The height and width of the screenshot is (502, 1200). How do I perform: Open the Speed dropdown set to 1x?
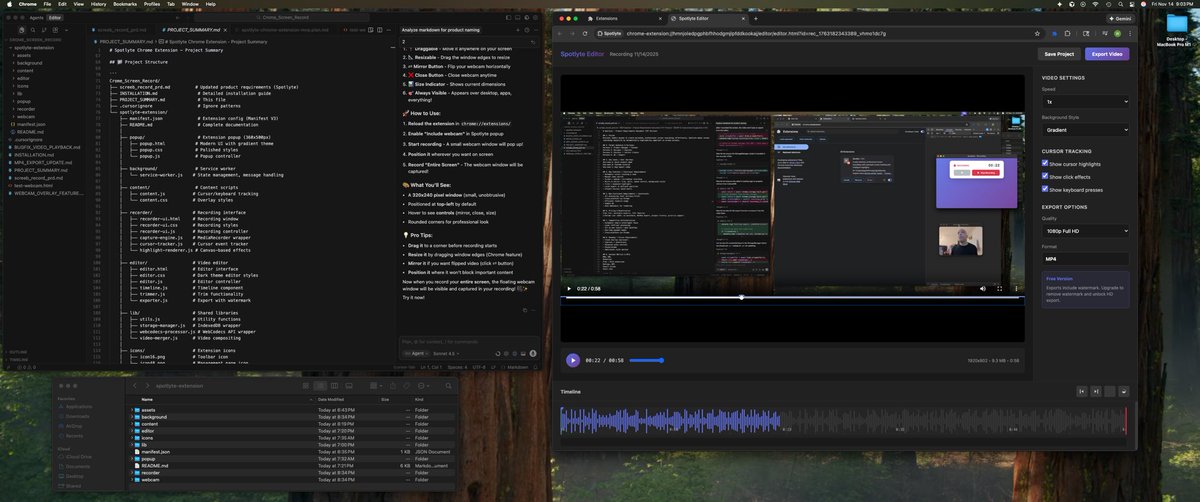[1086, 102]
